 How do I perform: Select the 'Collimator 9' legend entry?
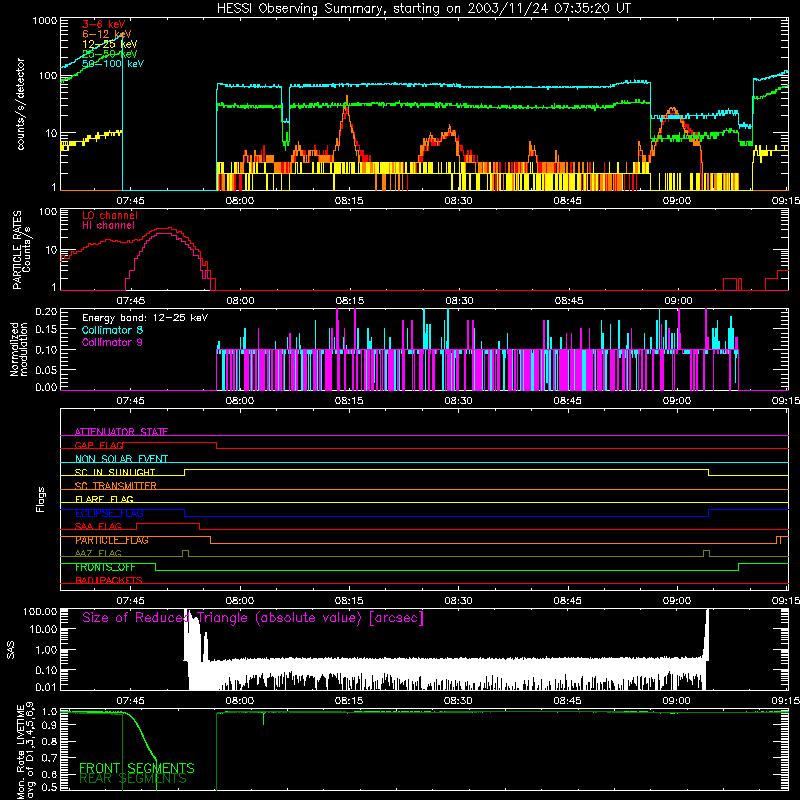tap(113, 342)
